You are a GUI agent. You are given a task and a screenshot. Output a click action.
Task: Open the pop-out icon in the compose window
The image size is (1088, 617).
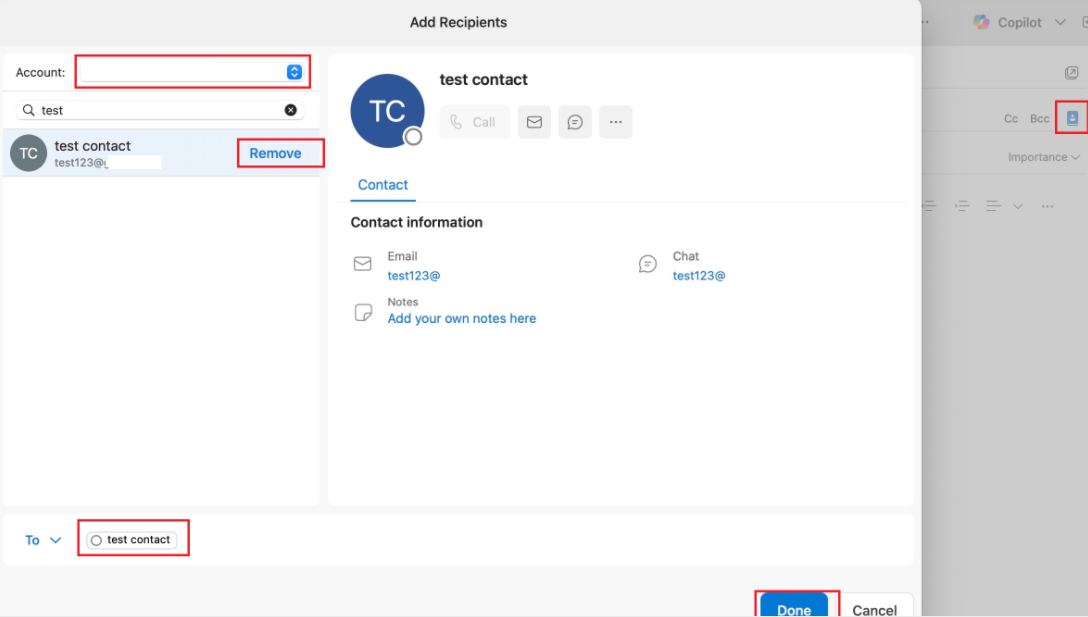pos(1071,72)
